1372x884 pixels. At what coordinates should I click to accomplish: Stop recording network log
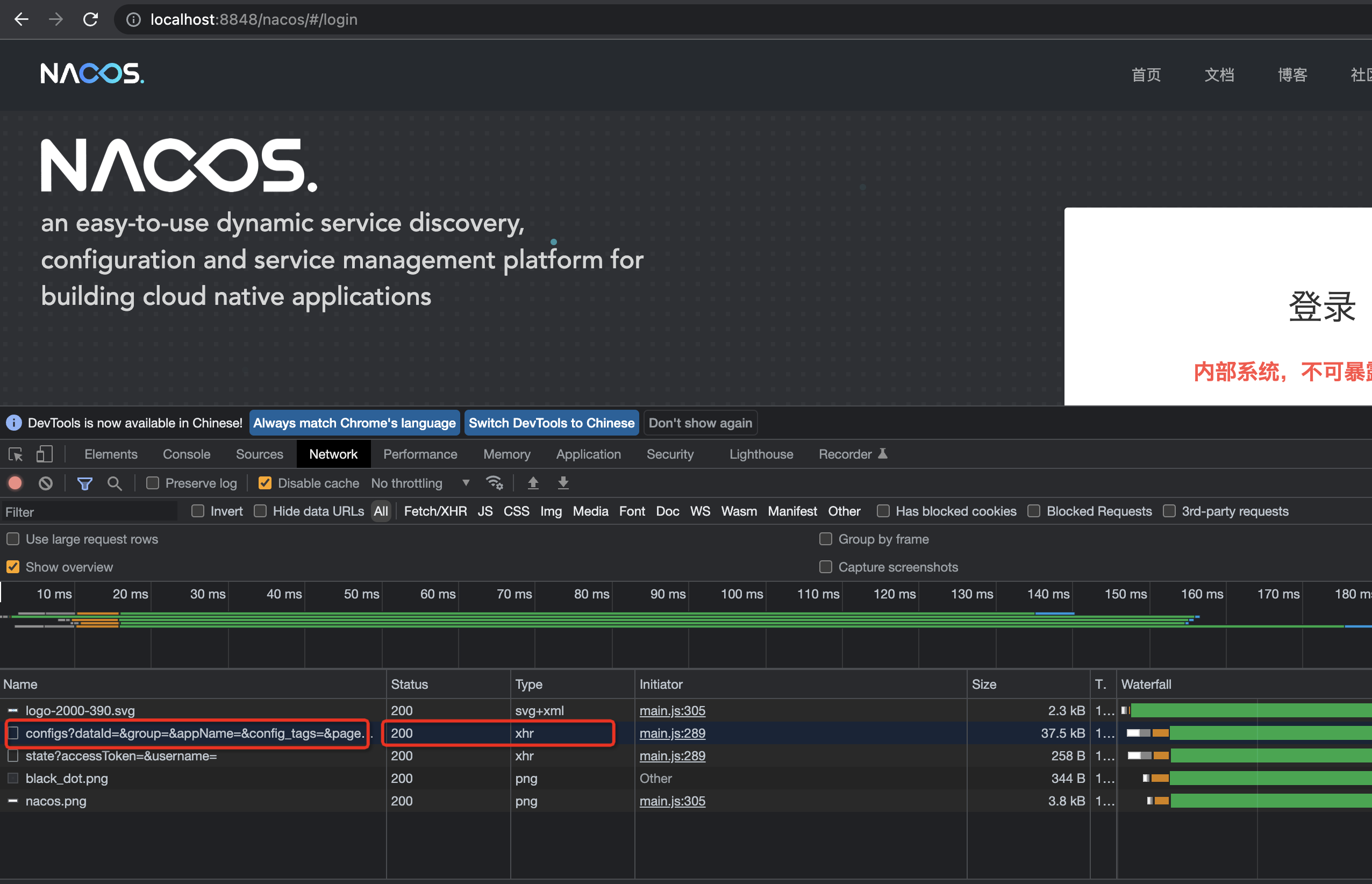(15, 483)
